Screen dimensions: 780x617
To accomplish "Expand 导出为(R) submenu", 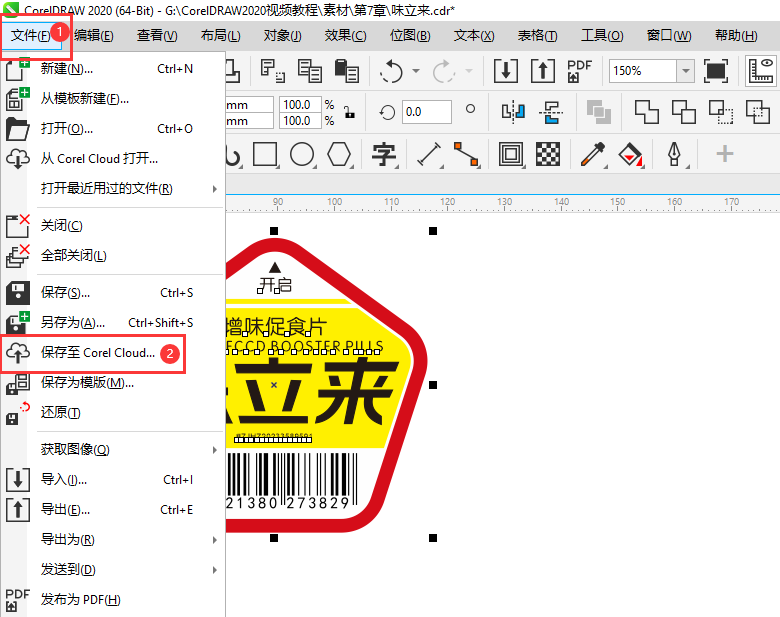I will tap(112, 539).
